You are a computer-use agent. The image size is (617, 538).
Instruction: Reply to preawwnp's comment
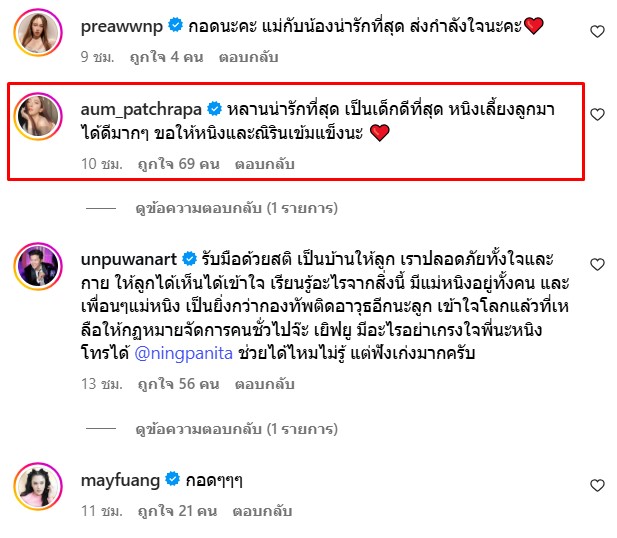tap(249, 57)
